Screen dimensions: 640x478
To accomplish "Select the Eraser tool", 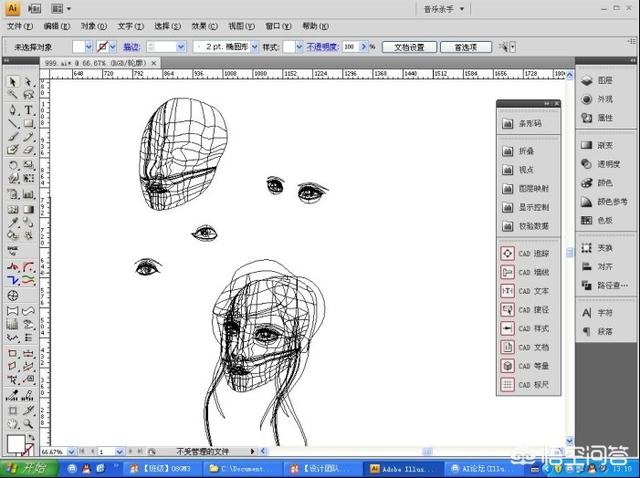I will point(28,149).
